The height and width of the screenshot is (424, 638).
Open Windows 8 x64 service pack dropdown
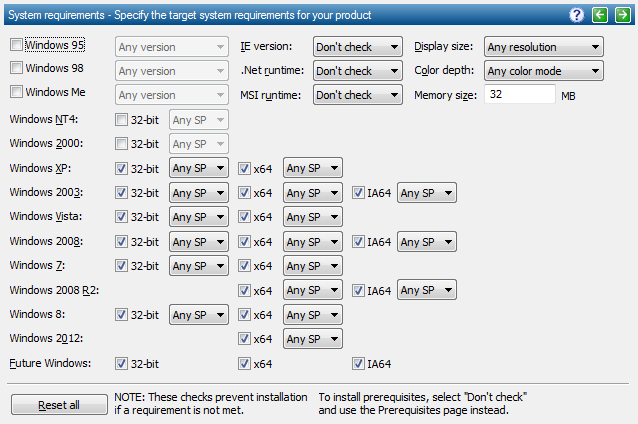coord(313,315)
